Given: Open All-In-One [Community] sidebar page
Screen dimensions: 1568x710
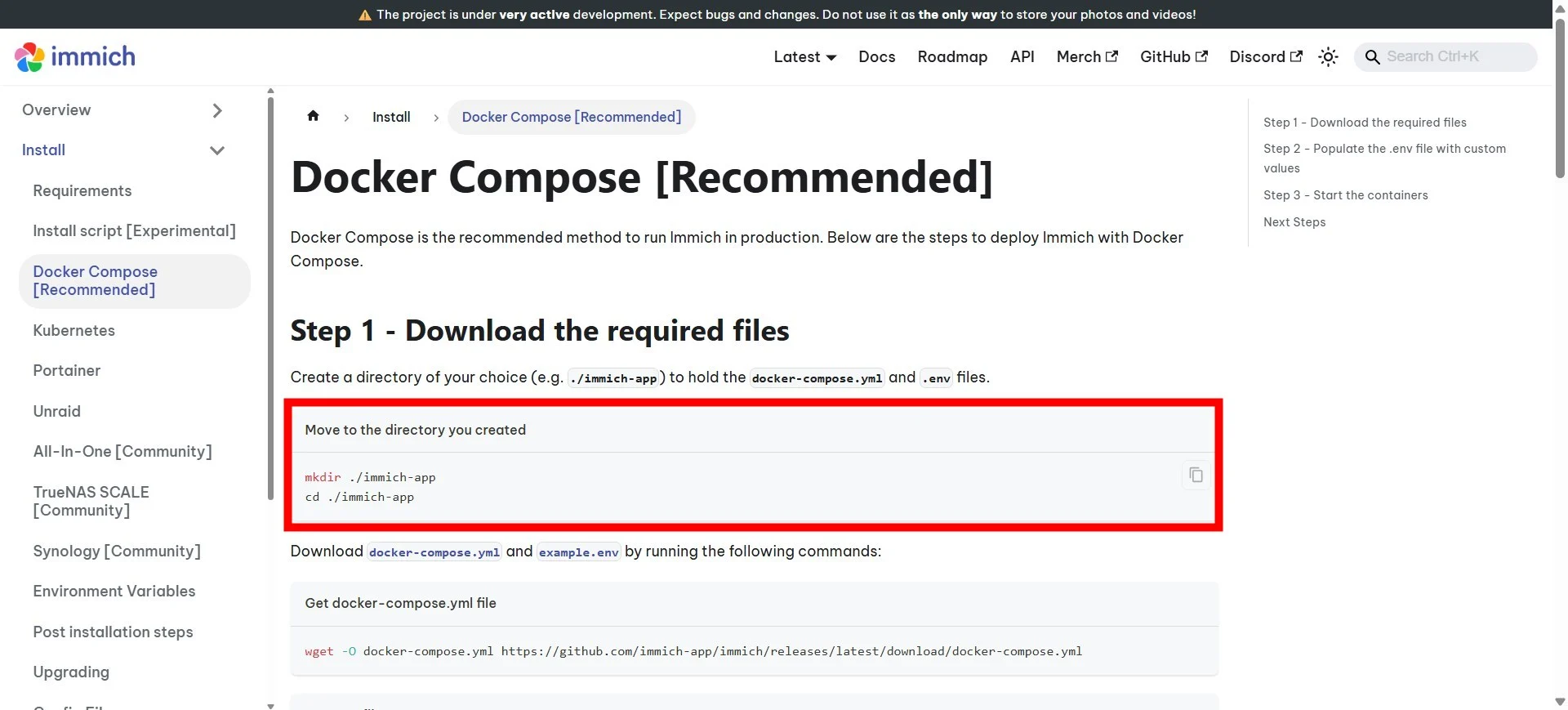Looking at the screenshot, I should coord(122,452).
